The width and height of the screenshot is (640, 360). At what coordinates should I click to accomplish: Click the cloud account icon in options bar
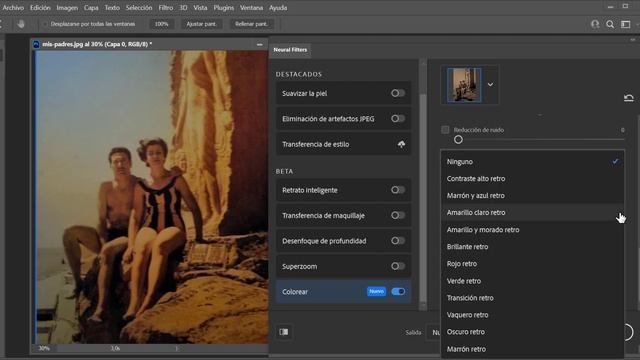[x=595, y=24]
